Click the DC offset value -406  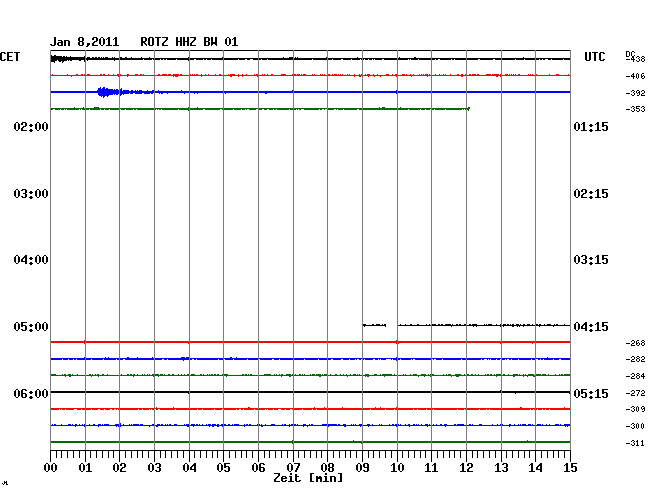tap(635, 76)
